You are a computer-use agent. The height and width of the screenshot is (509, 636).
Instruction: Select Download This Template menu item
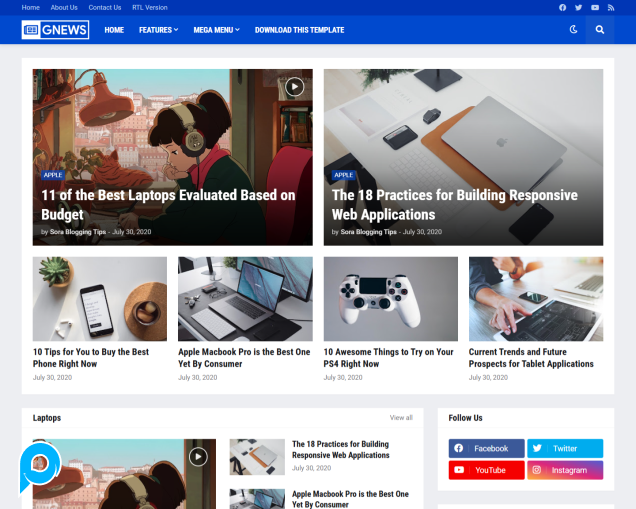(x=299, y=30)
